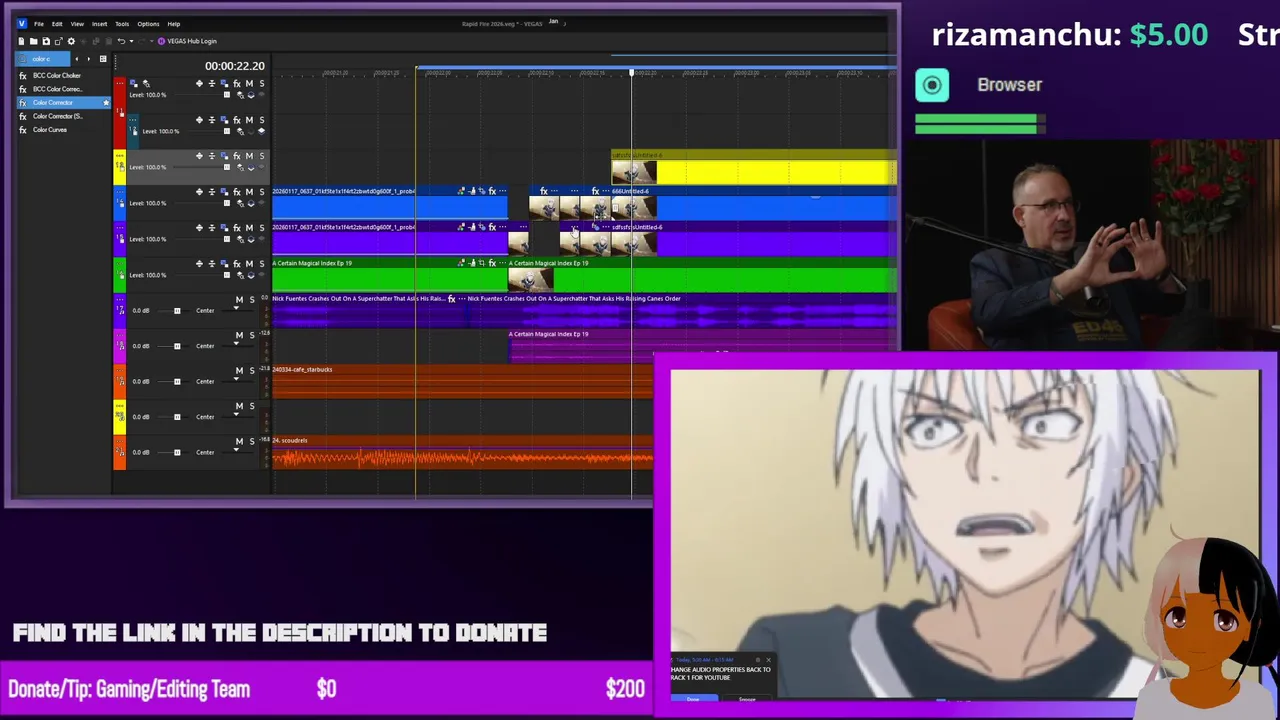This screenshot has height=720, width=1280.
Task: Switch the effects list view layout icon
Action: pyautogui.click(x=102, y=59)
